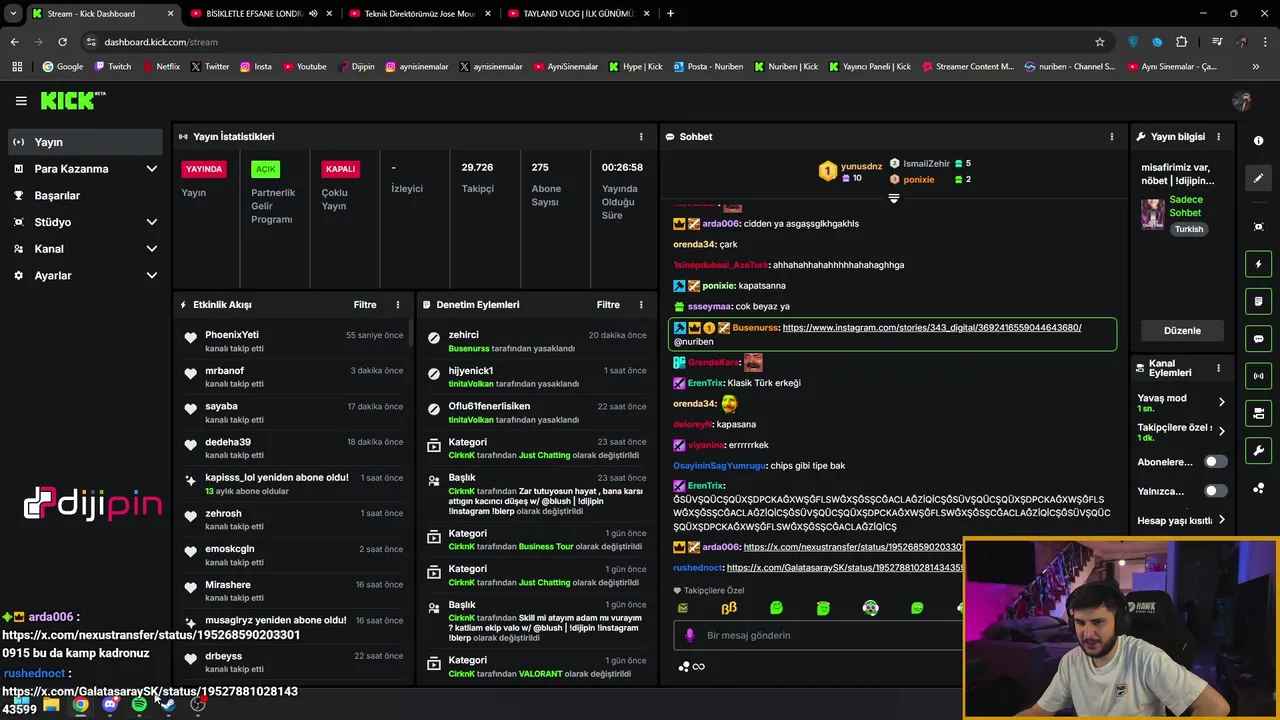The width and height of the screenshot is (1280, 720).
Task: Click the purple microphone icon in message box
Action: coord(689,635)
